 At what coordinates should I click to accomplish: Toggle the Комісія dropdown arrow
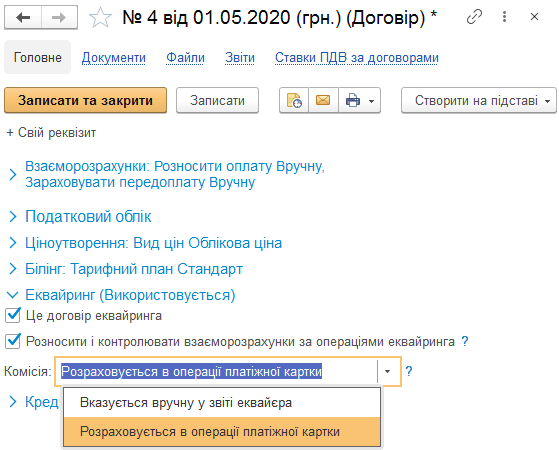tap(388, 372)
